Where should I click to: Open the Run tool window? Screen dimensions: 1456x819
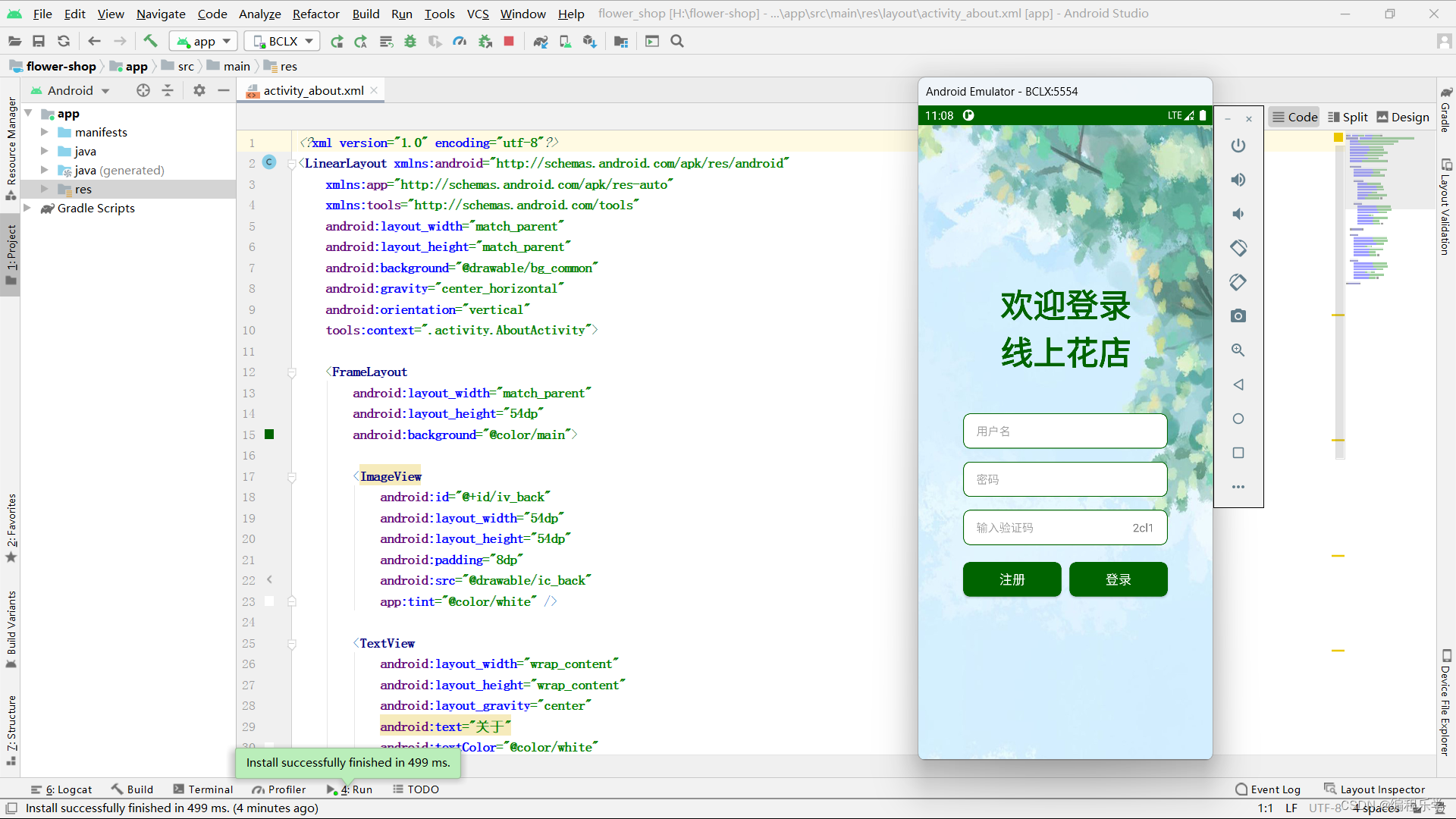350,789
